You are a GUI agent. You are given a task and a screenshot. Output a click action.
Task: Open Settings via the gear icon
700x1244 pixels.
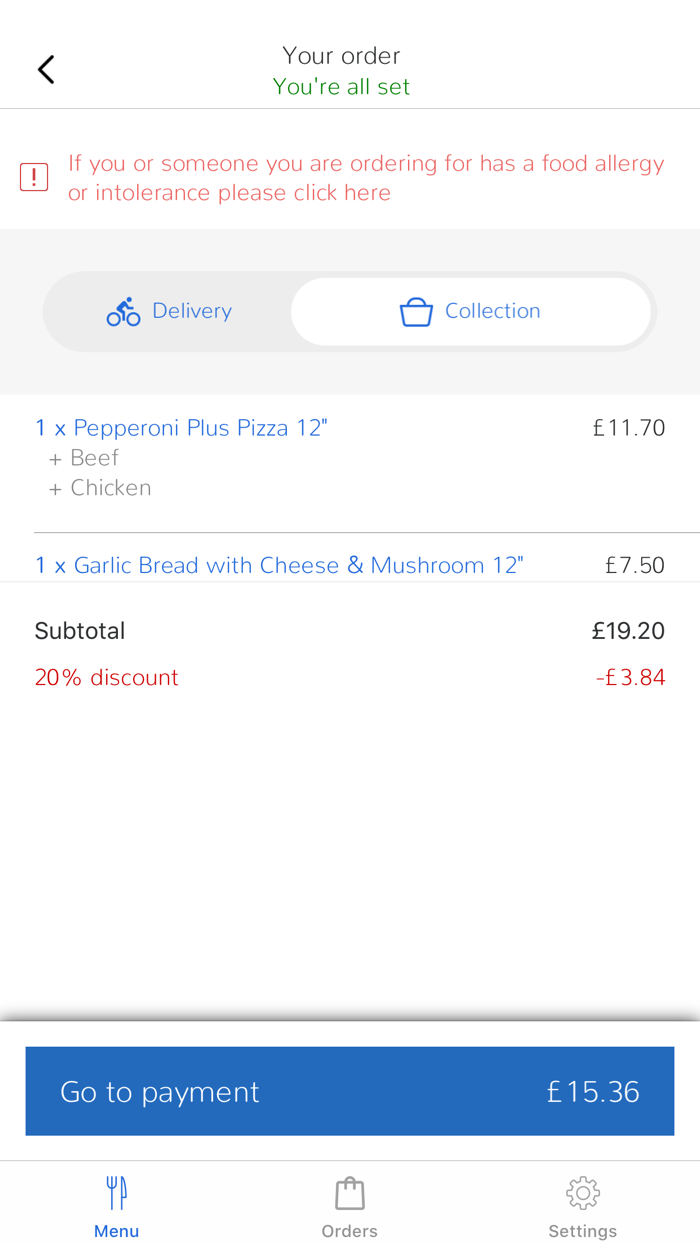click(582, 1192)
